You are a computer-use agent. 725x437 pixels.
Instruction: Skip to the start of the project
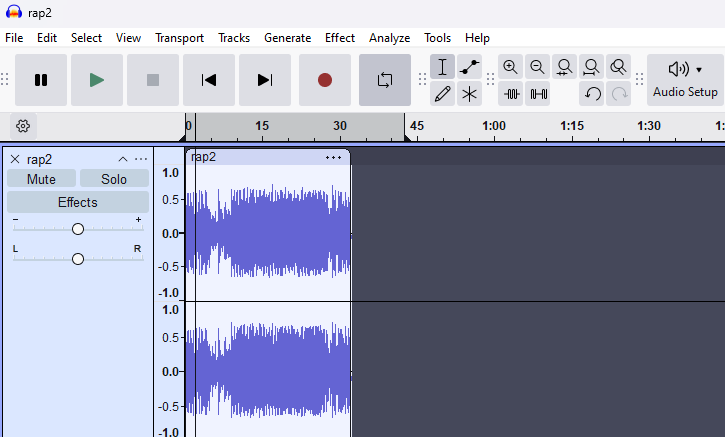coord(209,80)
